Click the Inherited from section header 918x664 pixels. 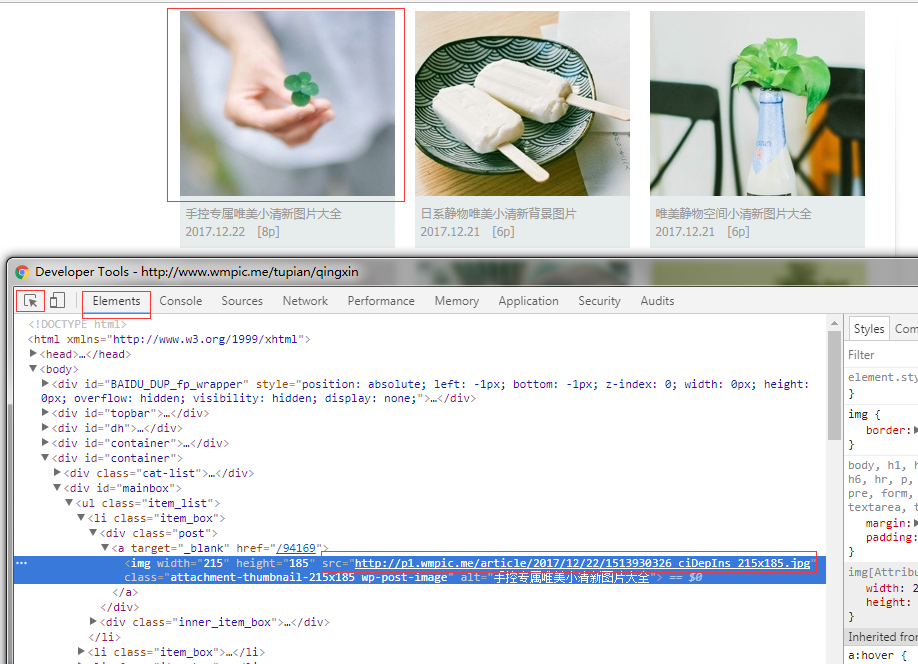(882, 636)
